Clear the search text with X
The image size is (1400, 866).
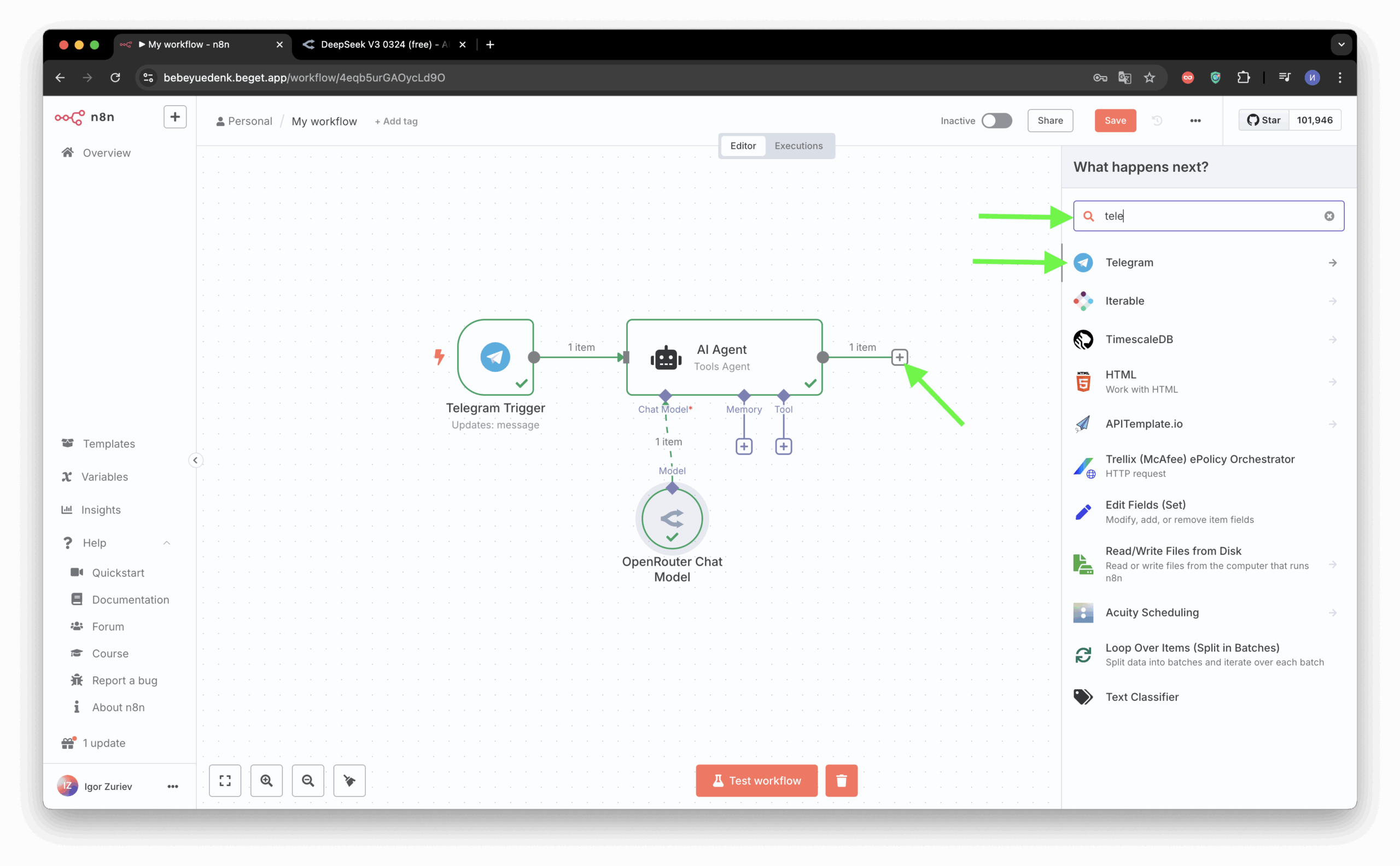(x=1329, y=216)
